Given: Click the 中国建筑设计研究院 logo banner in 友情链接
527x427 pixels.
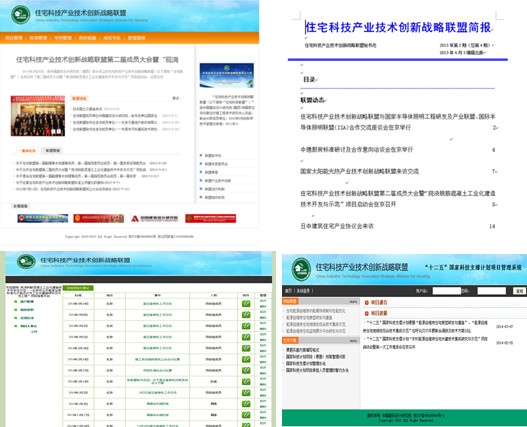Looking at the screenshot, I should [x=155, y=219].
